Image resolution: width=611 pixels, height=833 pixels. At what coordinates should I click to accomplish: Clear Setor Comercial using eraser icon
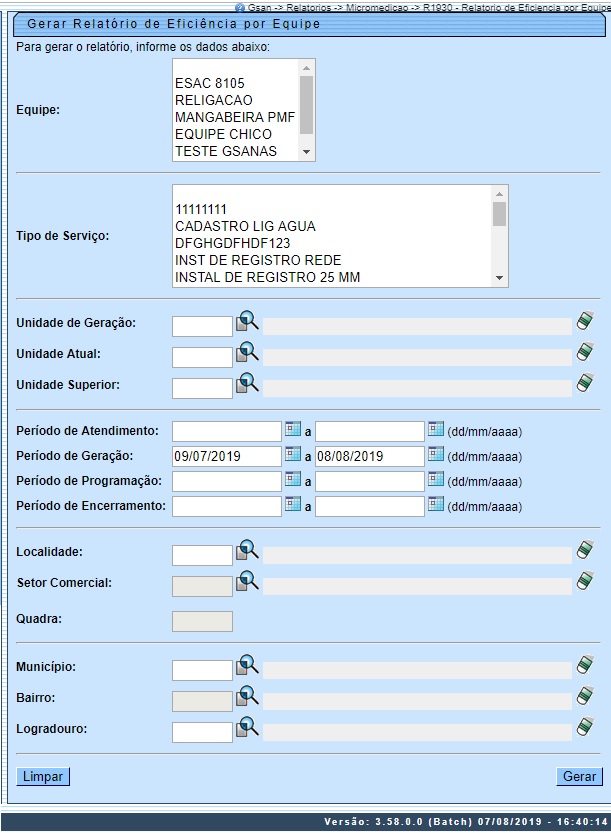(x=585, y=582)
